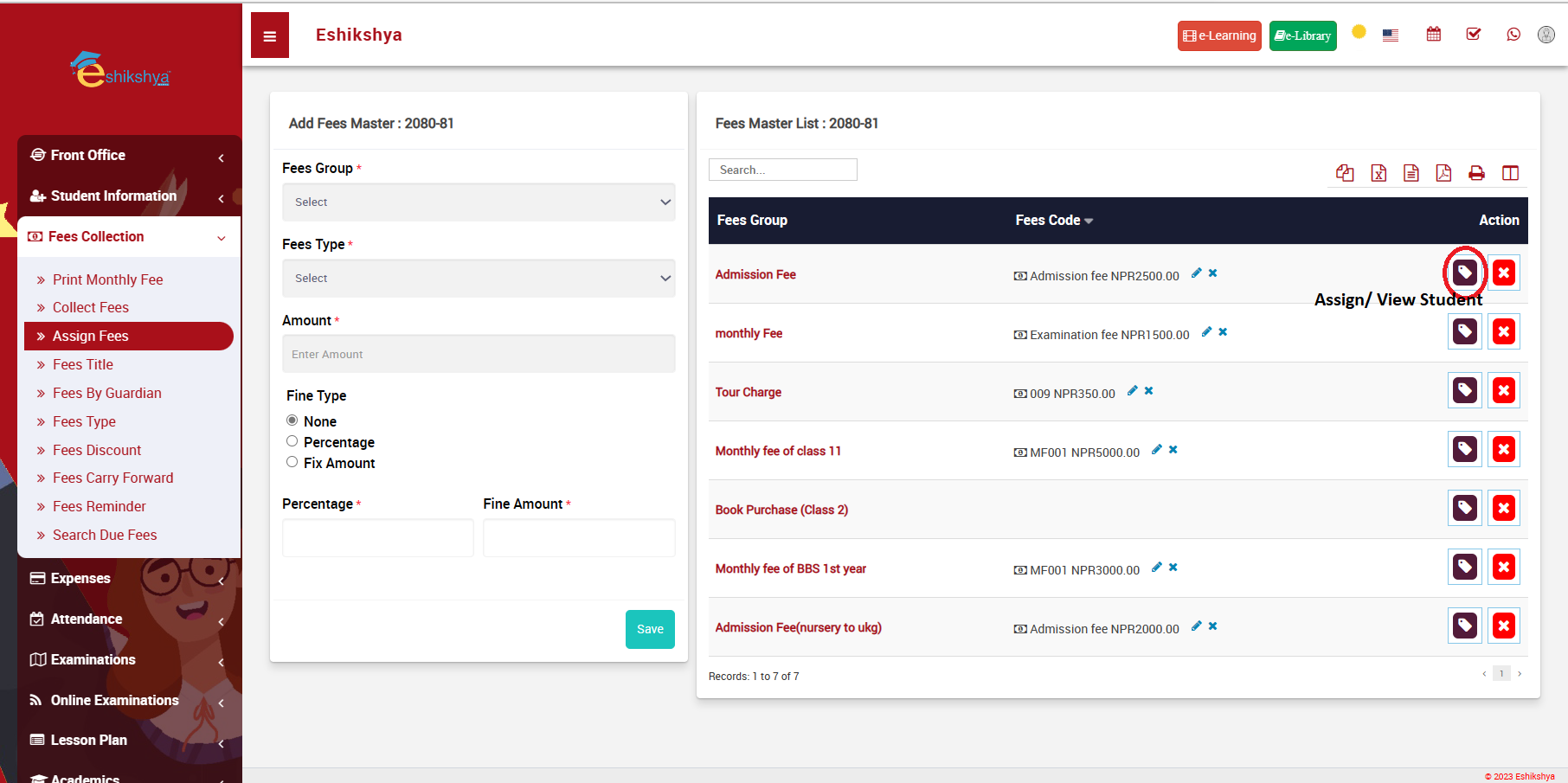Viewport: 1568px width, 783px height.
Task: Choose Percentage fine type
Action: 292,441
